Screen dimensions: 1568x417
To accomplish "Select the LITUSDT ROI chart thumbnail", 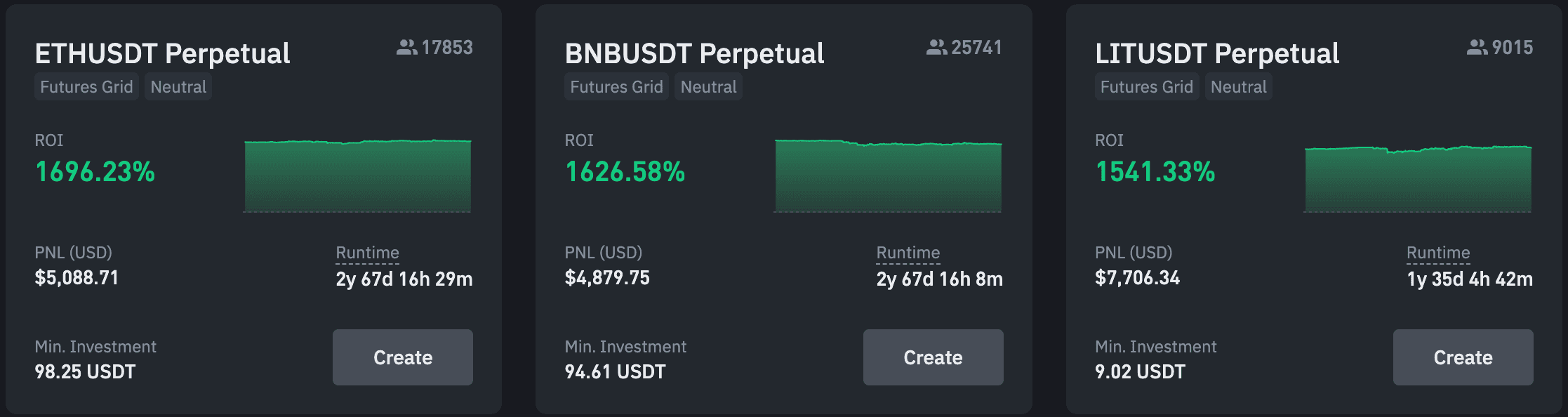I will 1418,178.
